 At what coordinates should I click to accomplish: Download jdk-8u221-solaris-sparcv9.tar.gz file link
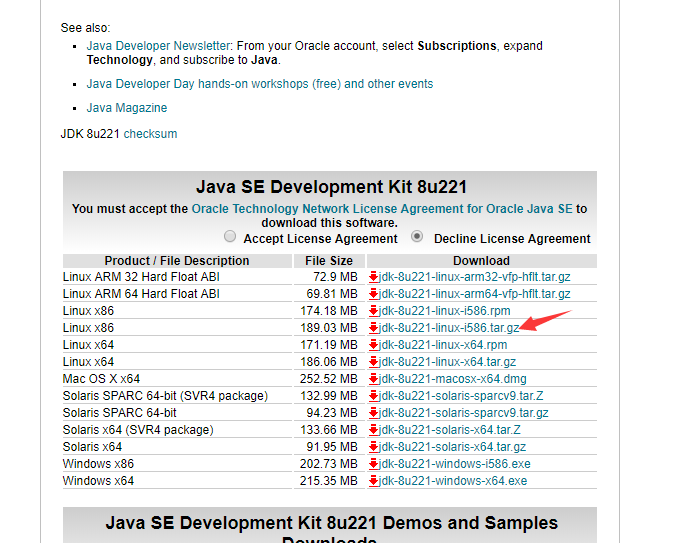pos(463,413)
